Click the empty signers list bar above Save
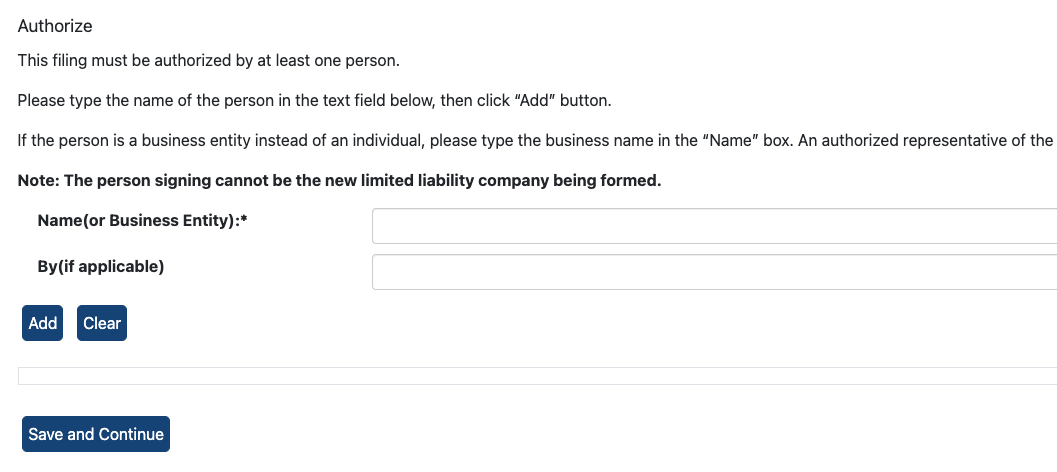 tap(537, 376)
